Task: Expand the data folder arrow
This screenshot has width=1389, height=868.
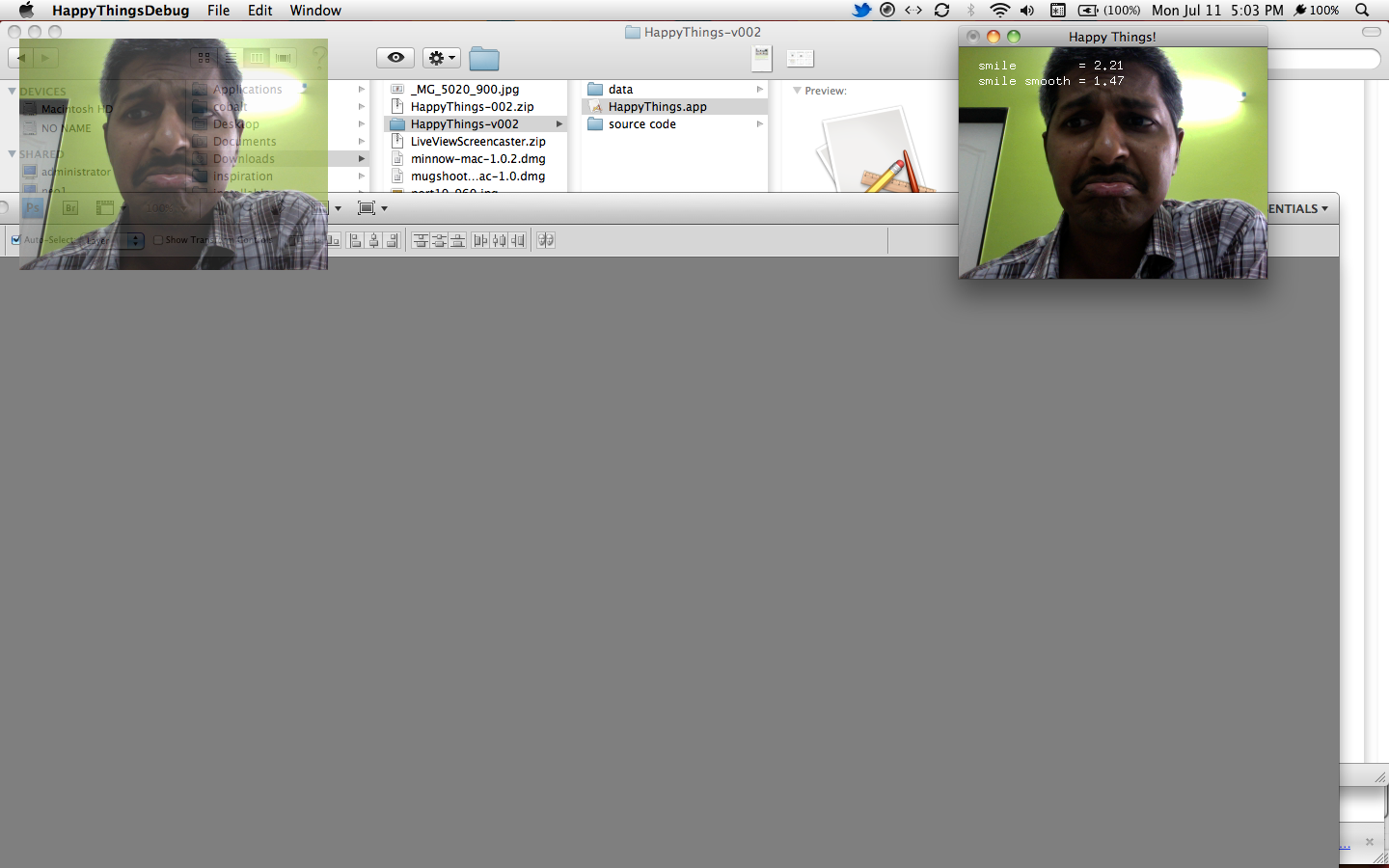Action: coord(760,90)
